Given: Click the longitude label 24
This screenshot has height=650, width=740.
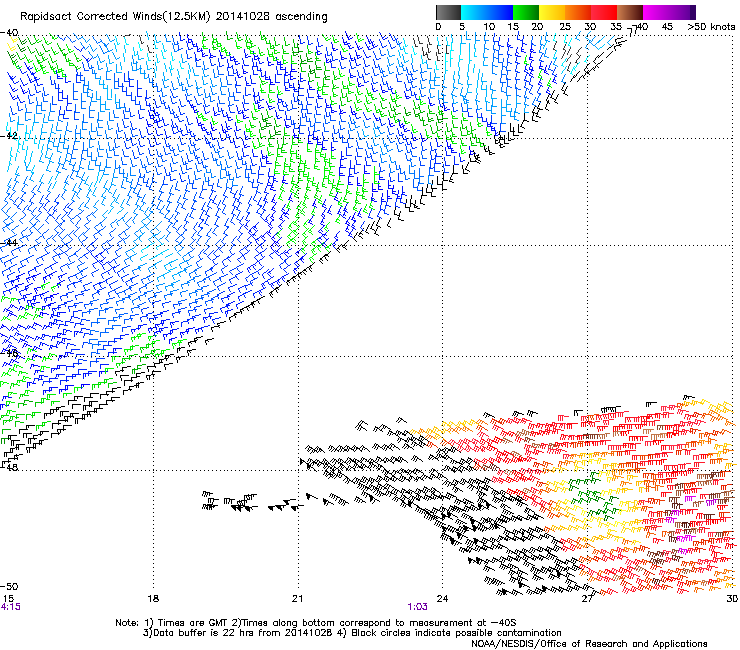Looking at the screenshot, I should click(442, 599).
